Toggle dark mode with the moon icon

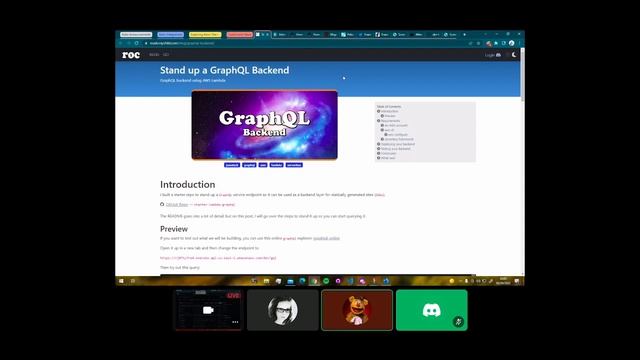pyautogui.click(x=514, y=55)
